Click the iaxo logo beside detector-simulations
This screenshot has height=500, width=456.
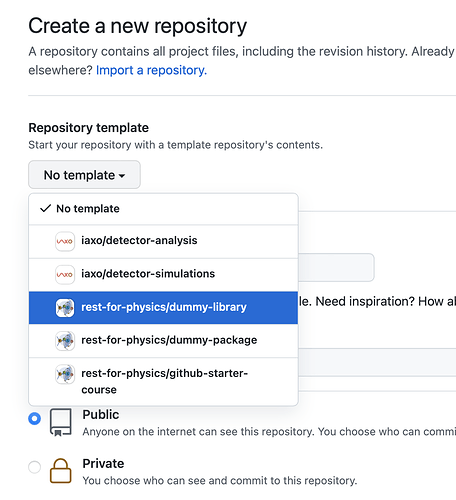[65, 275]
